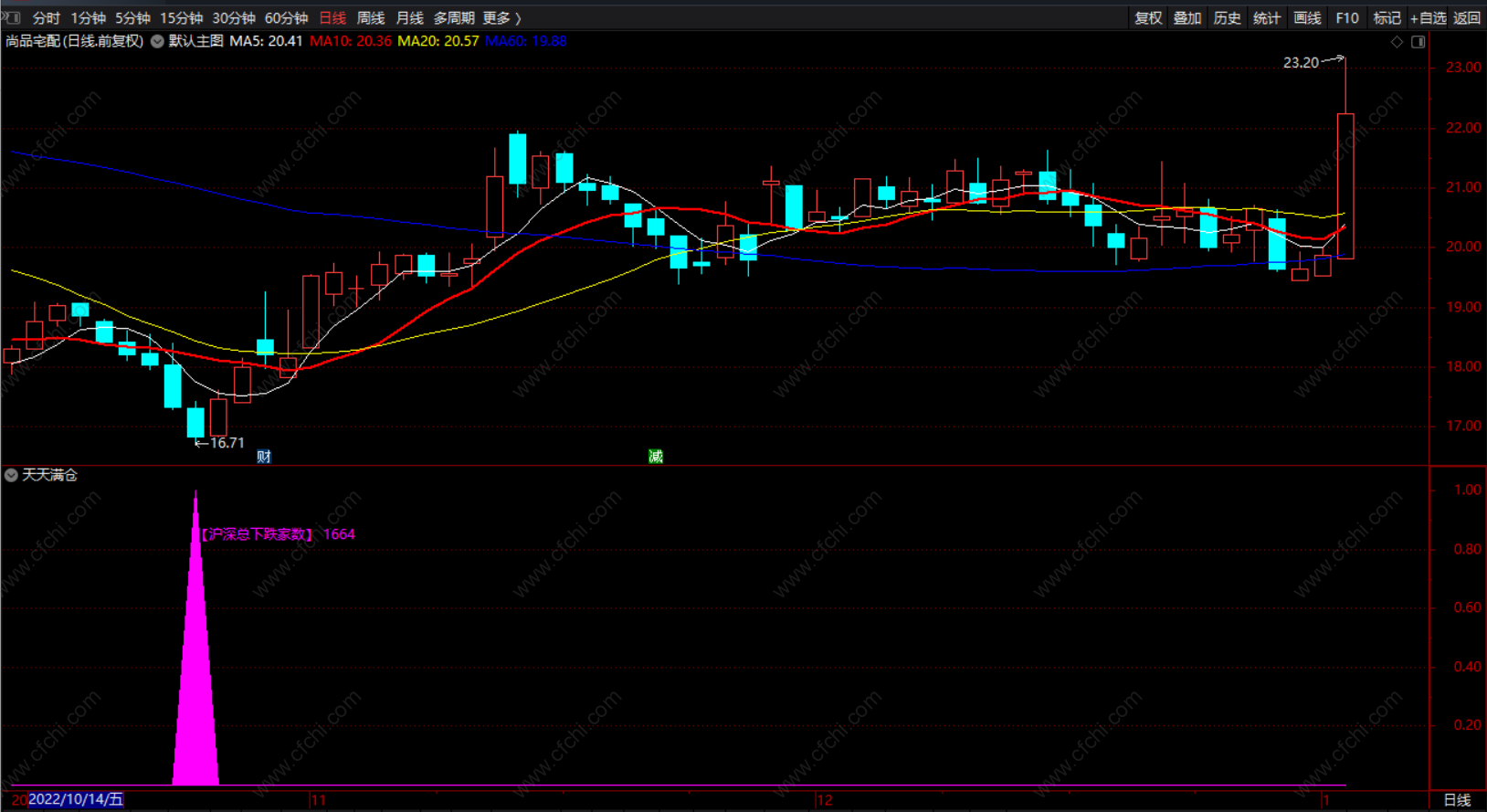The width and height of the screenshot is (1487, 812).
Task: Expand the 默认主图 main chart dropdown
Action: pyautogui.click(x=157, y=41)
